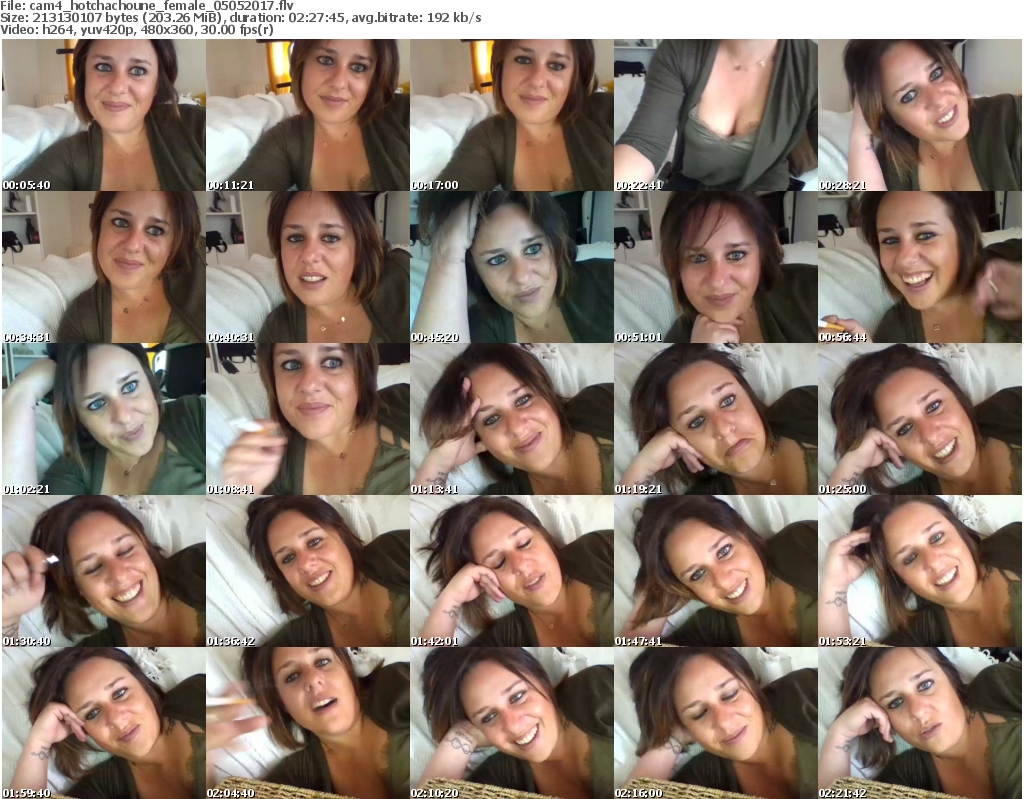This screenshot has width=1024, height=799.
Task: Select the thumbnail timestamped 00:56:44
Action: 919,267
